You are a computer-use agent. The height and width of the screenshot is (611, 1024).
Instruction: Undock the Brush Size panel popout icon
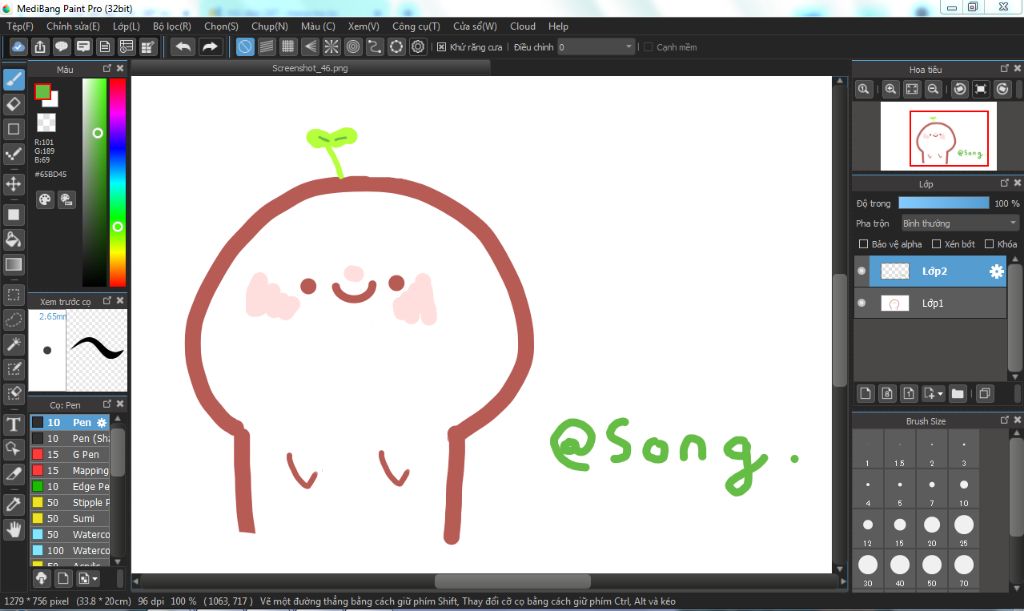[x=1004, y=420]
